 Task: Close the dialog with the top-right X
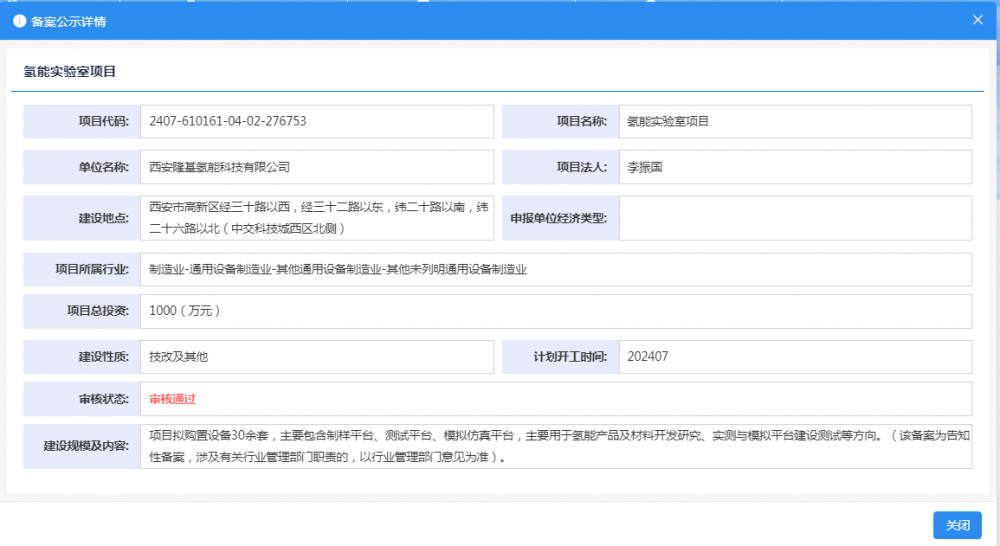pyautogui.click(x=977, y=19)
